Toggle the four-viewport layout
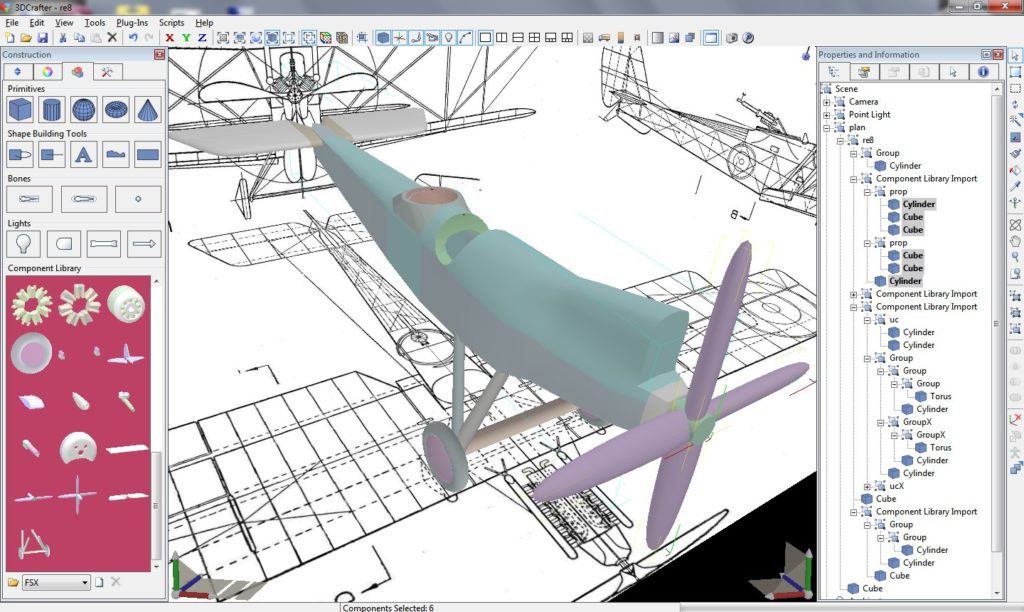Image resolution: width=1024 pixels, height=612 pixels. [535, 38]
